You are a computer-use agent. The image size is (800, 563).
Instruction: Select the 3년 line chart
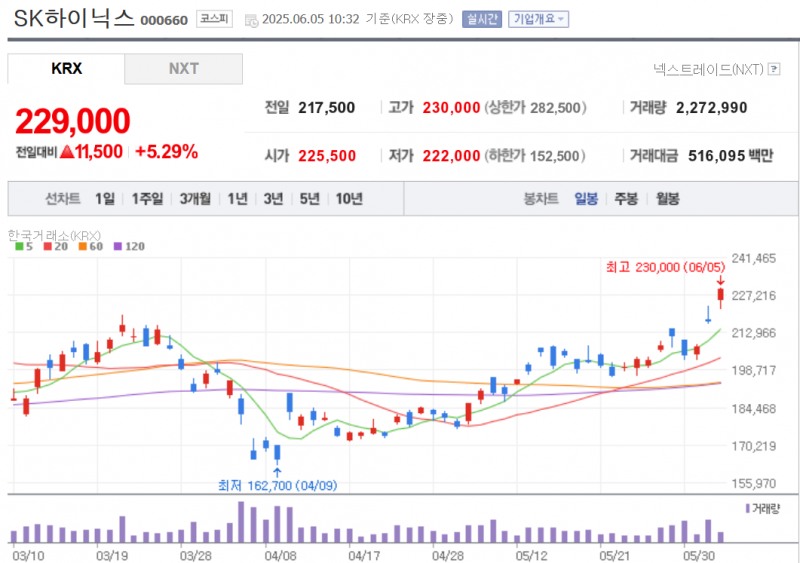point(273,199)
